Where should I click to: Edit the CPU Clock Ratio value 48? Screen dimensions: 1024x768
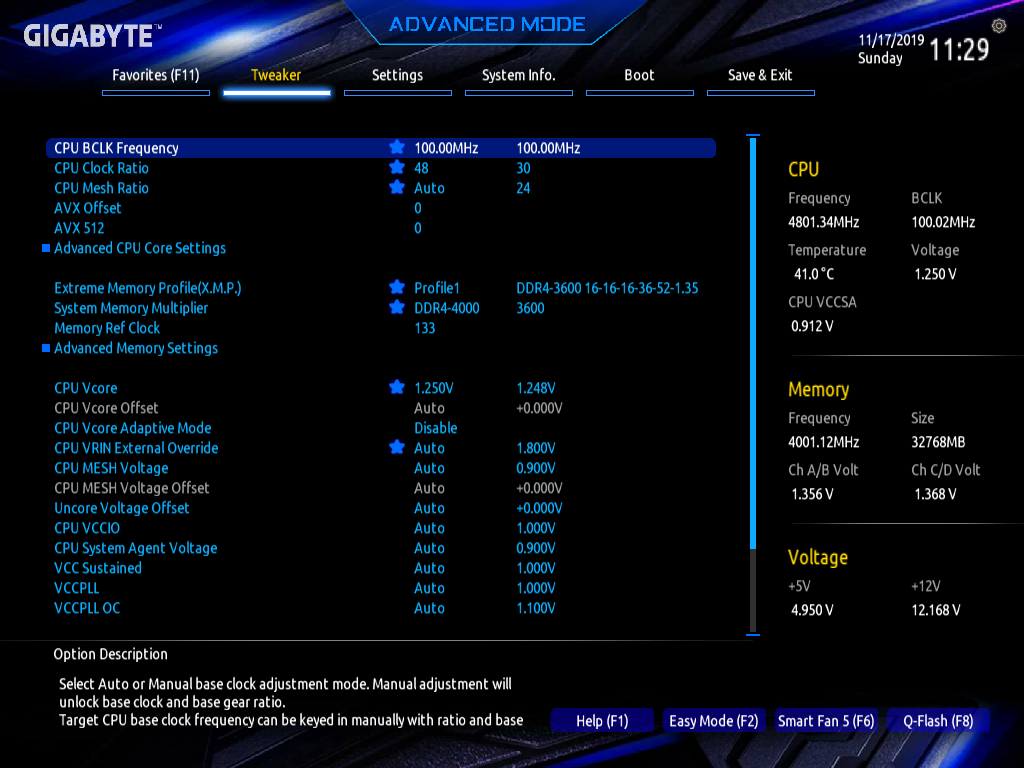click(x=421, y=168)
